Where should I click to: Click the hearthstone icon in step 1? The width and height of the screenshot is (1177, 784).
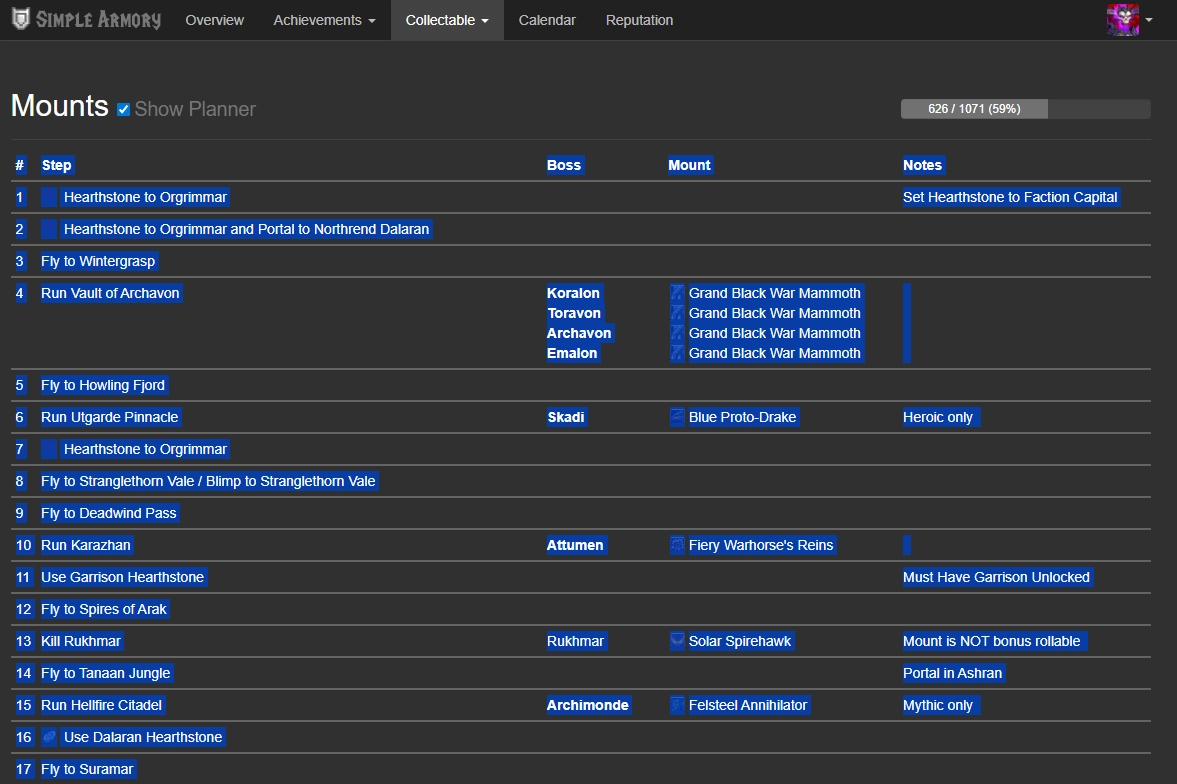[x=49, y=198]
